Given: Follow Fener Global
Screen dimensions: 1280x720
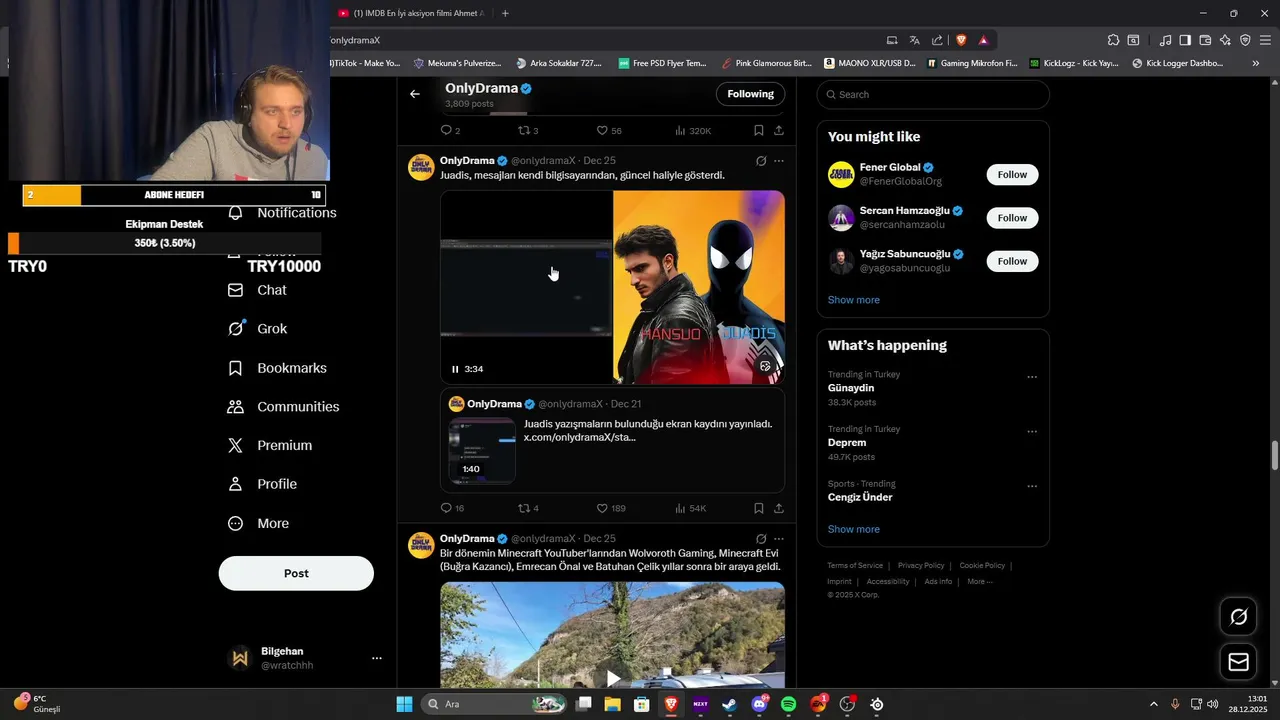Looking at the screenshot, I should pos(1012,174).
